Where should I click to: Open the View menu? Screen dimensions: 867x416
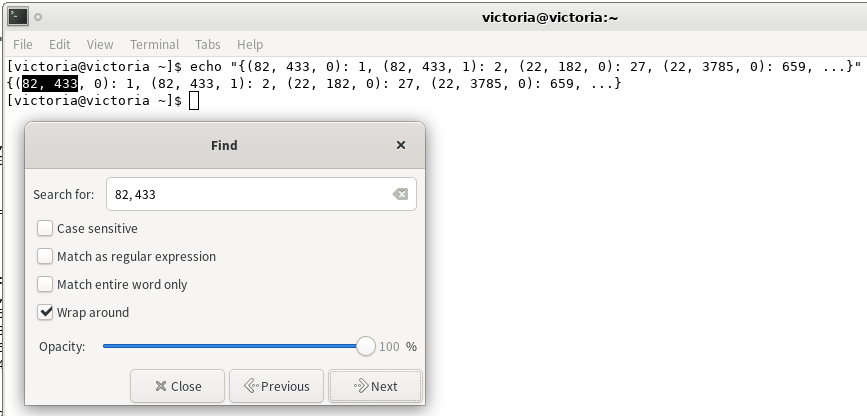point(100,44)
